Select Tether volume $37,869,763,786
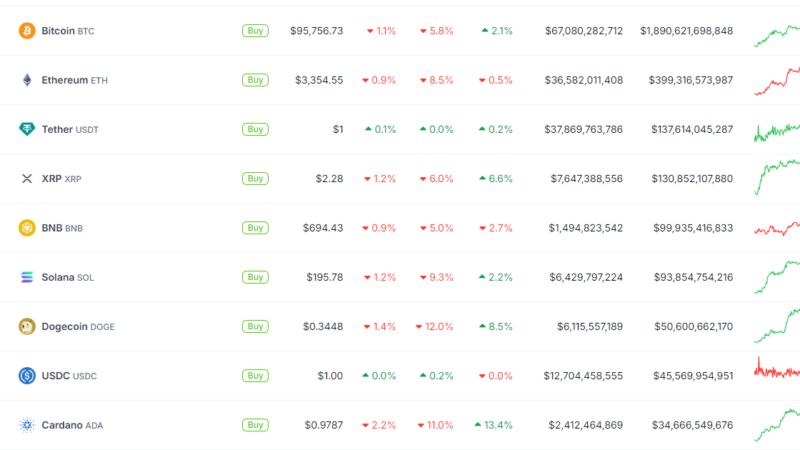This screenshot has height=450, width=800. coord(583,129)
